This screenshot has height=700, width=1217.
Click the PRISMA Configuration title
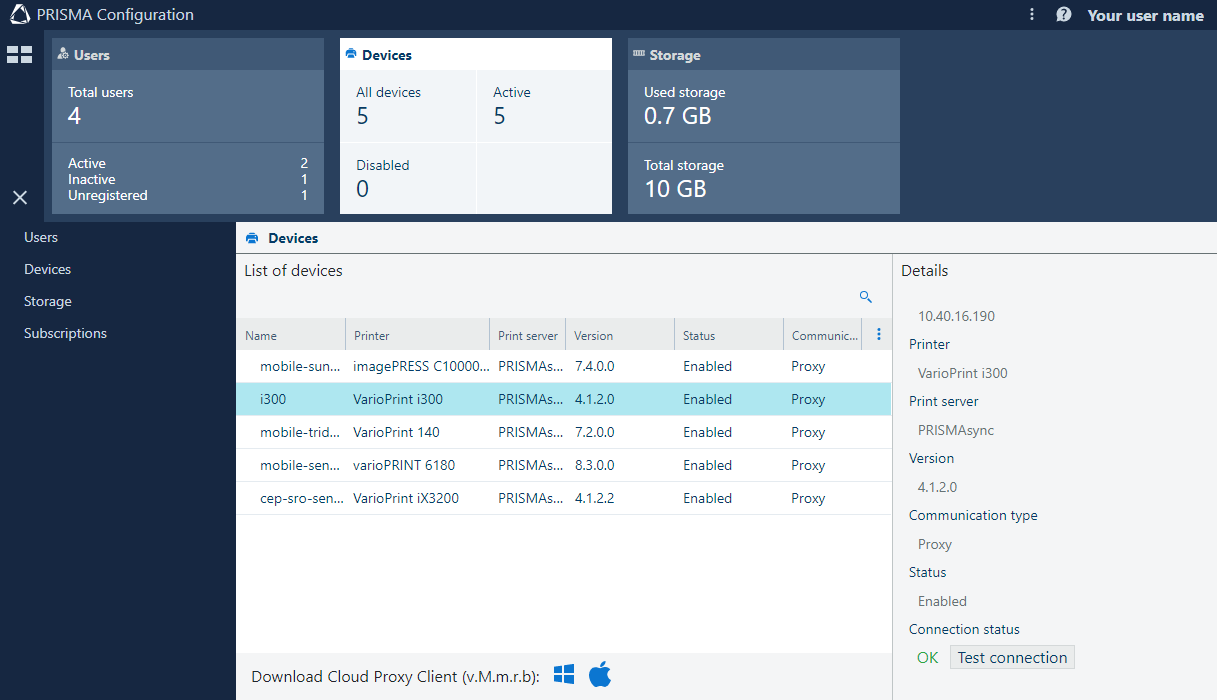pos(116,15)
